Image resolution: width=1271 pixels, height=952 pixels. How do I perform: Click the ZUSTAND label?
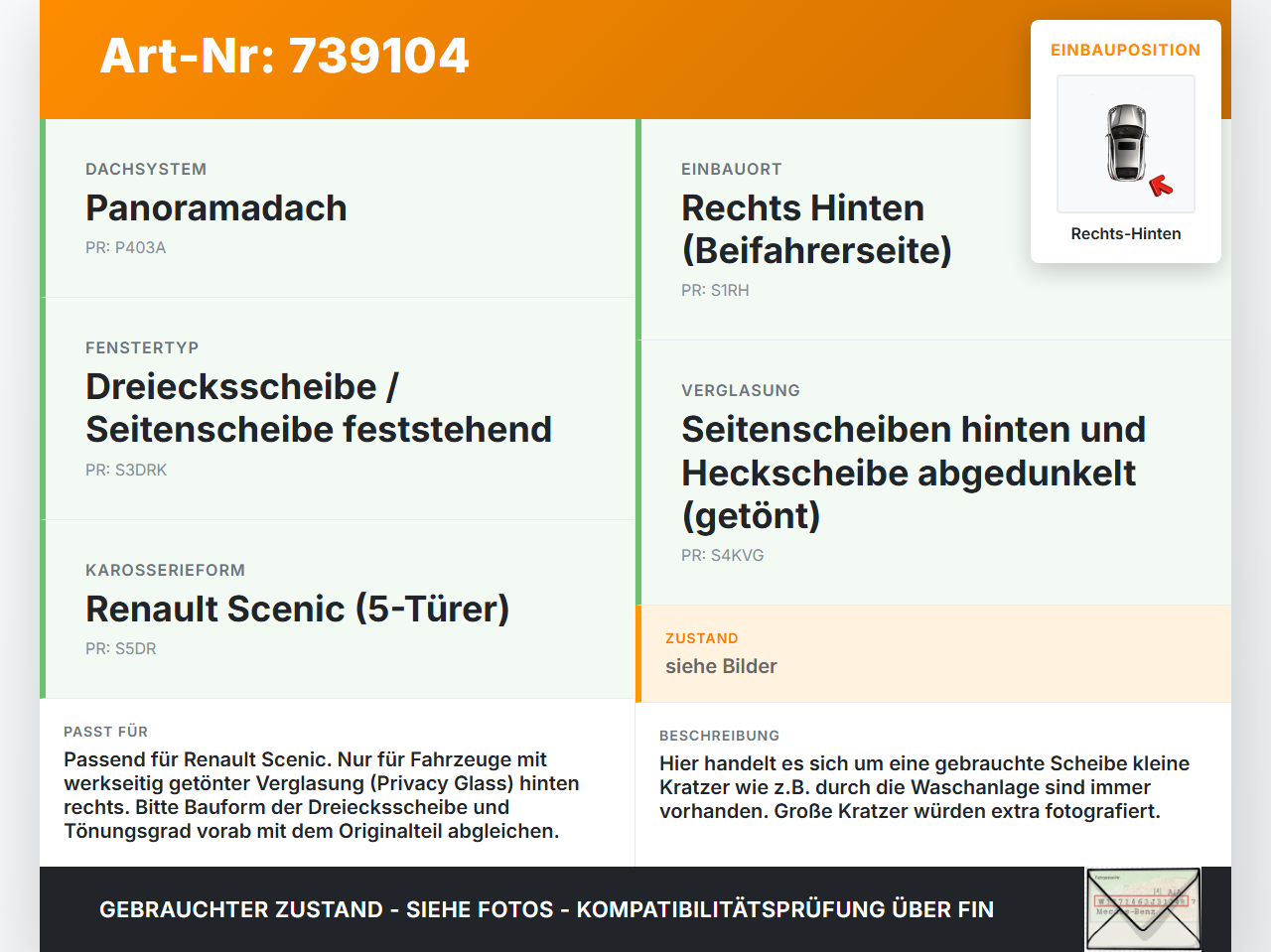pos(702,639)
